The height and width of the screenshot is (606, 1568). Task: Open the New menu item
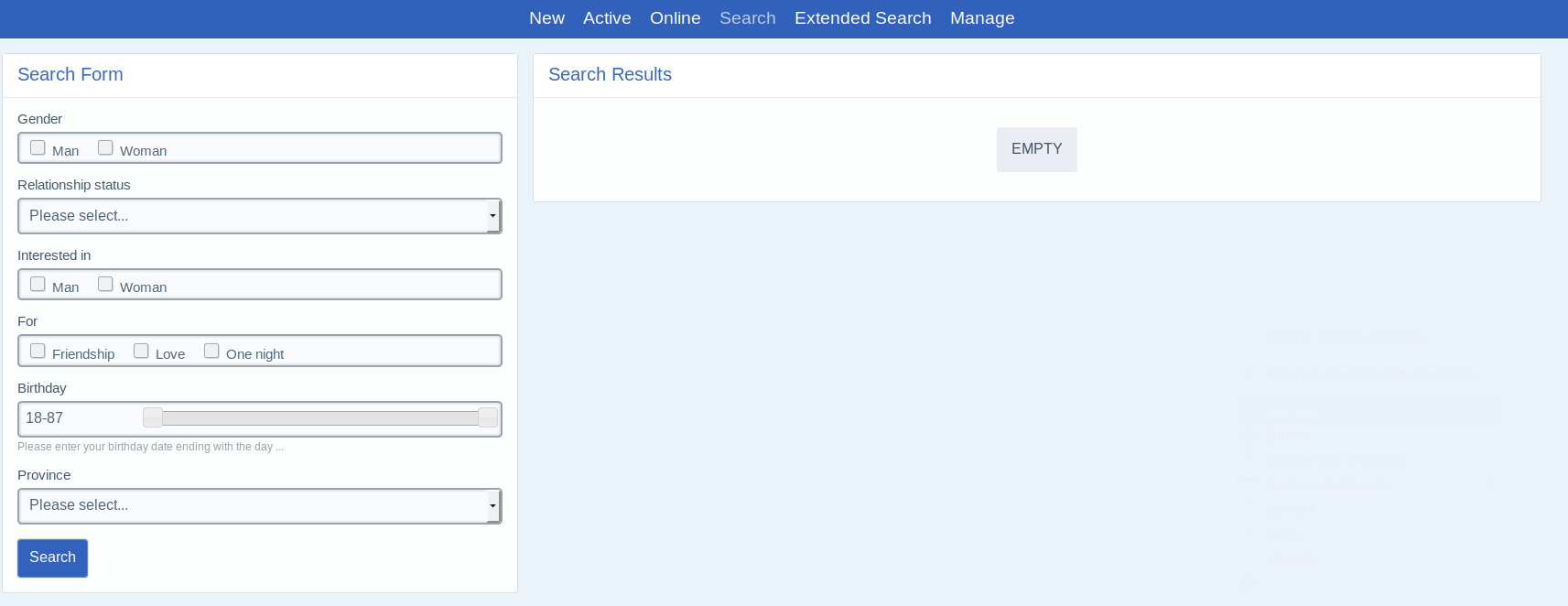546,18
